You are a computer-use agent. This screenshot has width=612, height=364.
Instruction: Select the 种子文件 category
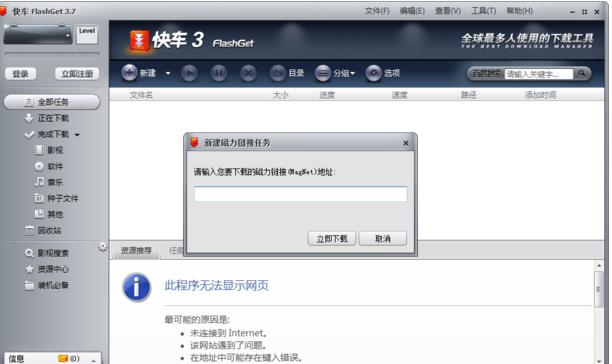click(x=62, y=198)
